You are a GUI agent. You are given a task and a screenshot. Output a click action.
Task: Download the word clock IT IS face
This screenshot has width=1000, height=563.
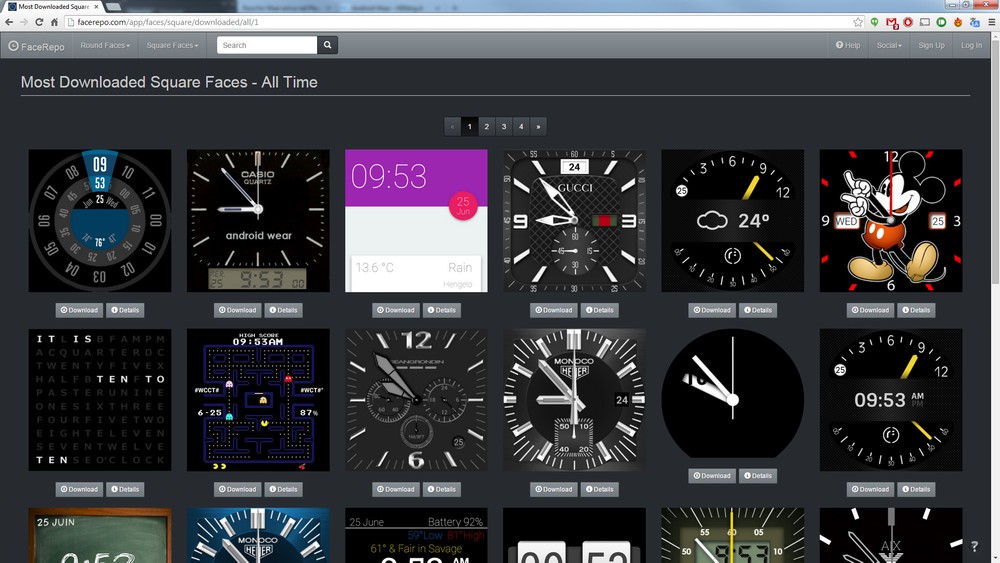click(80, 489)
